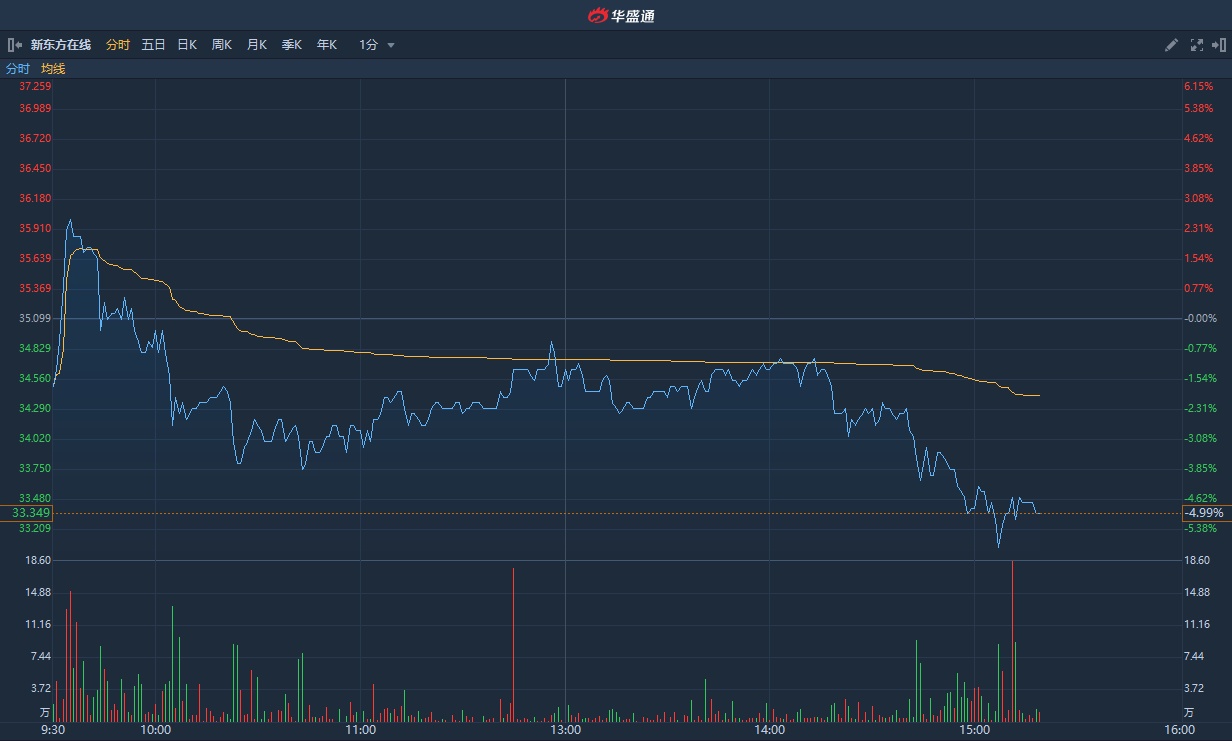The width and height of the screenshot is (1232, 741).
Task: Click the fullscreen expand chart icon
Action: click(1196, 45)
